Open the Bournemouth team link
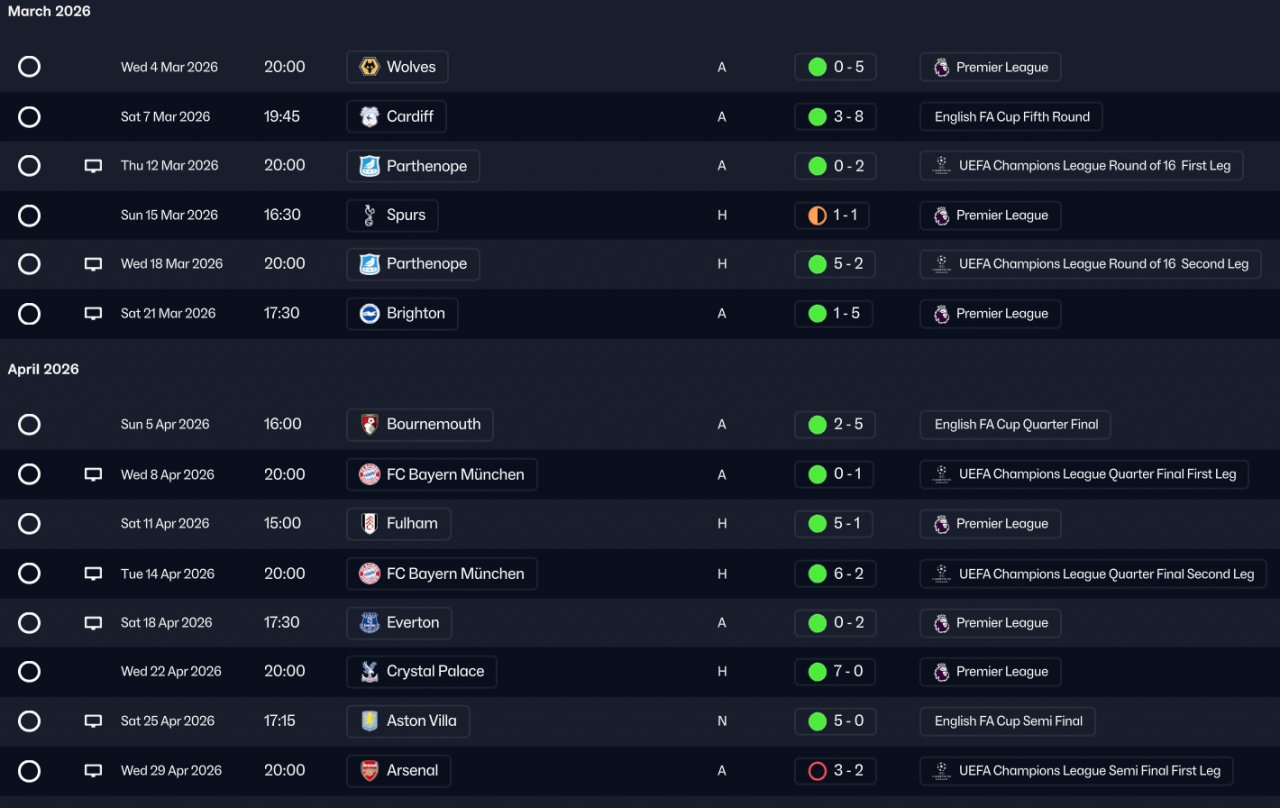 (433, 424)
